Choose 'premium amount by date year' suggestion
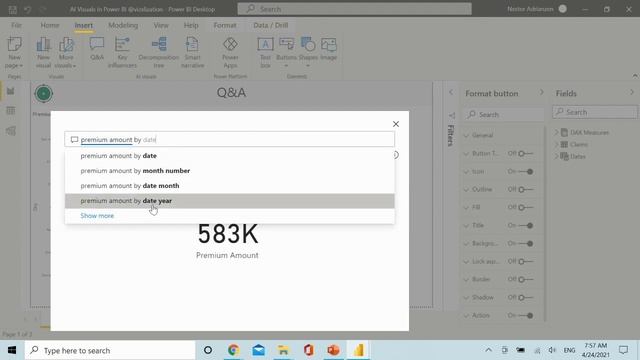This screenshot has width=640, height=360. [x=229, y=201]
